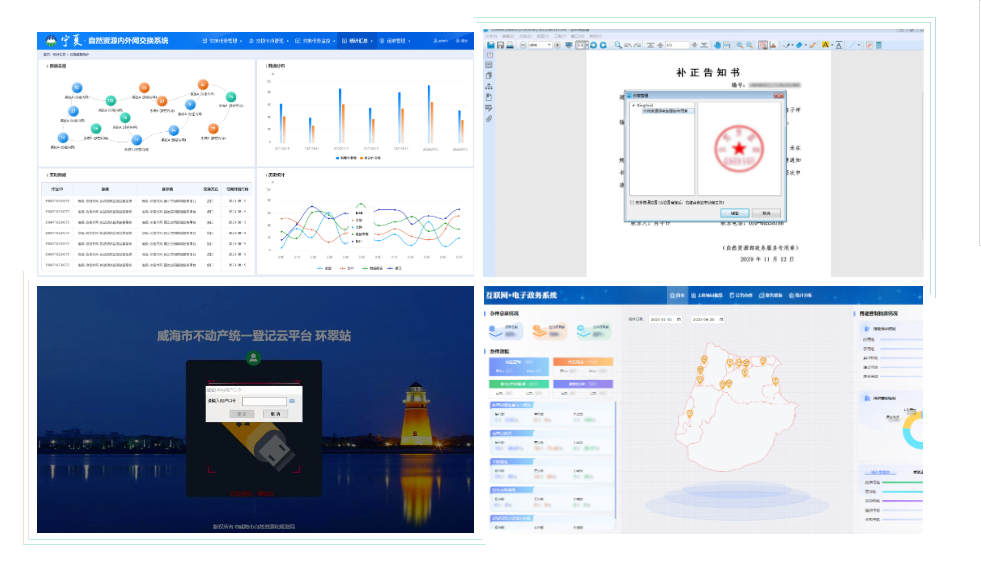Click the user avatar icon above login dialog
Screen dimensions: 981x587
click(x=254, y=357)
